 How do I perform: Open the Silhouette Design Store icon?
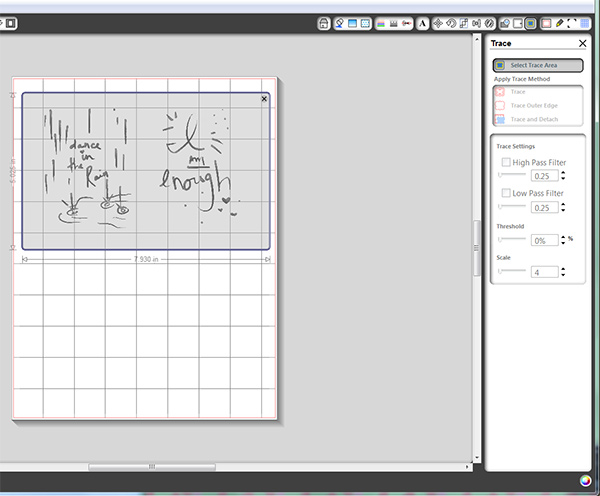click(x=324, y=24)
